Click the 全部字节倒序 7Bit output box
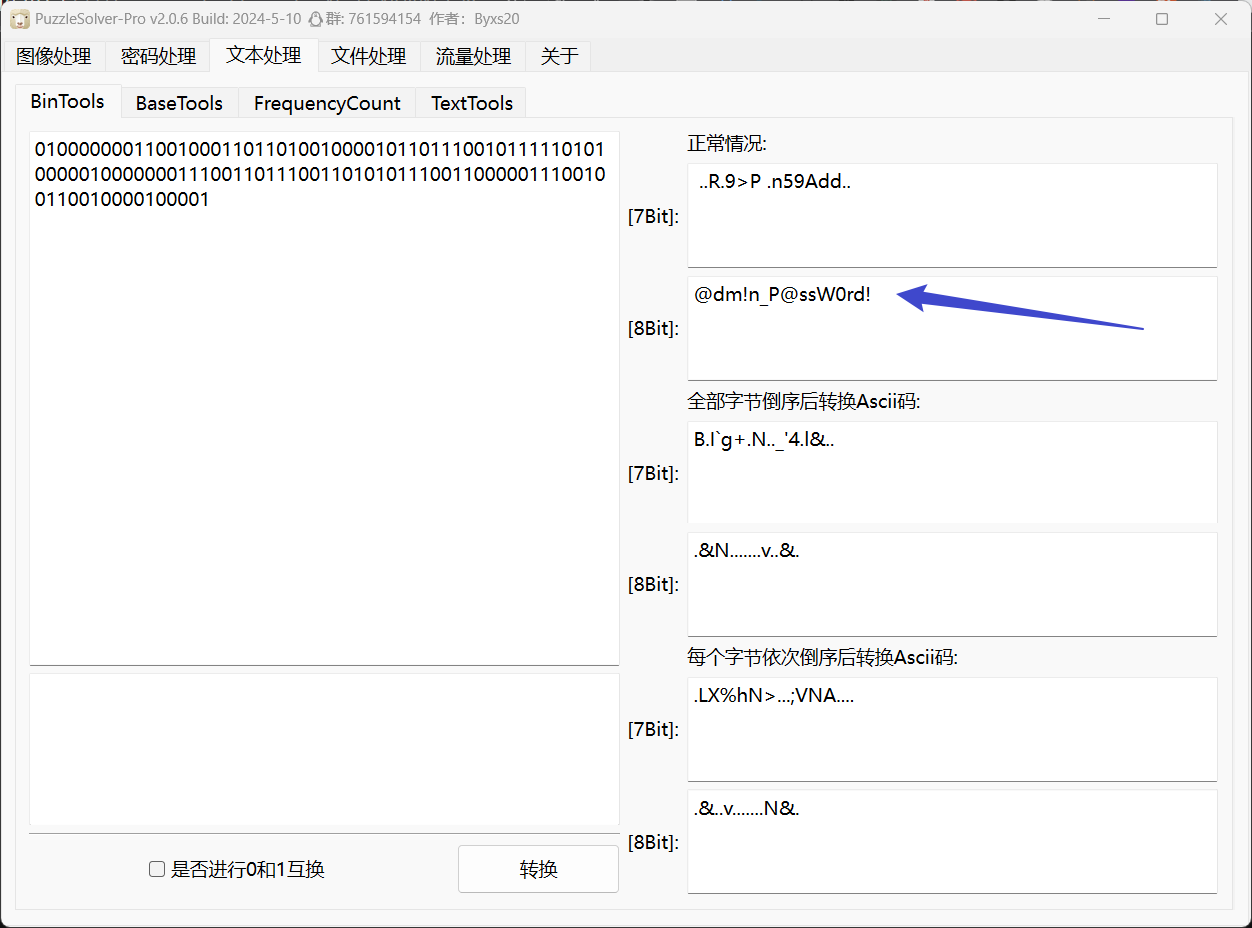 952,472
